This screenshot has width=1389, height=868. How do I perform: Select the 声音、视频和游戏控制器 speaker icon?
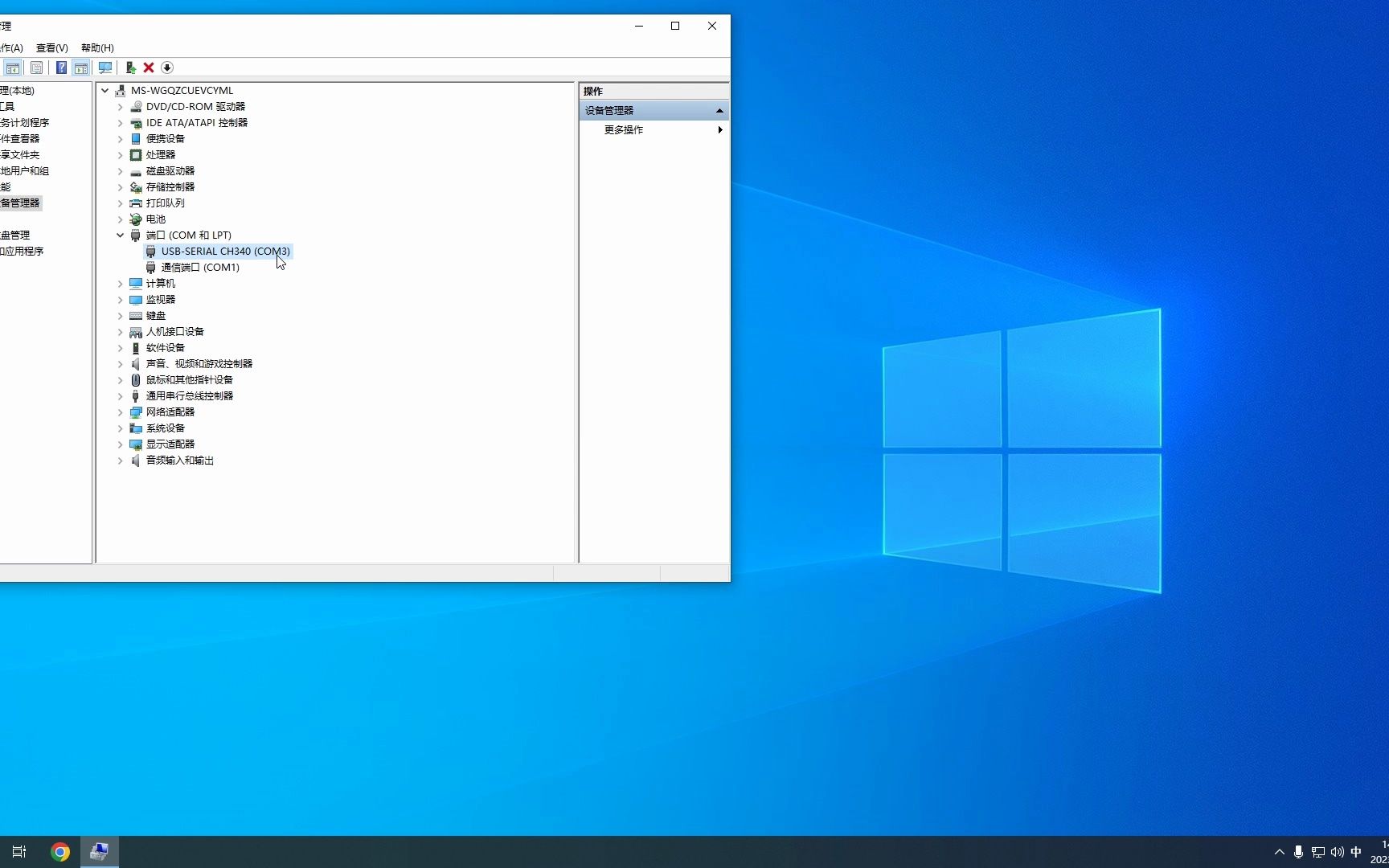click(x=136, y=363)
